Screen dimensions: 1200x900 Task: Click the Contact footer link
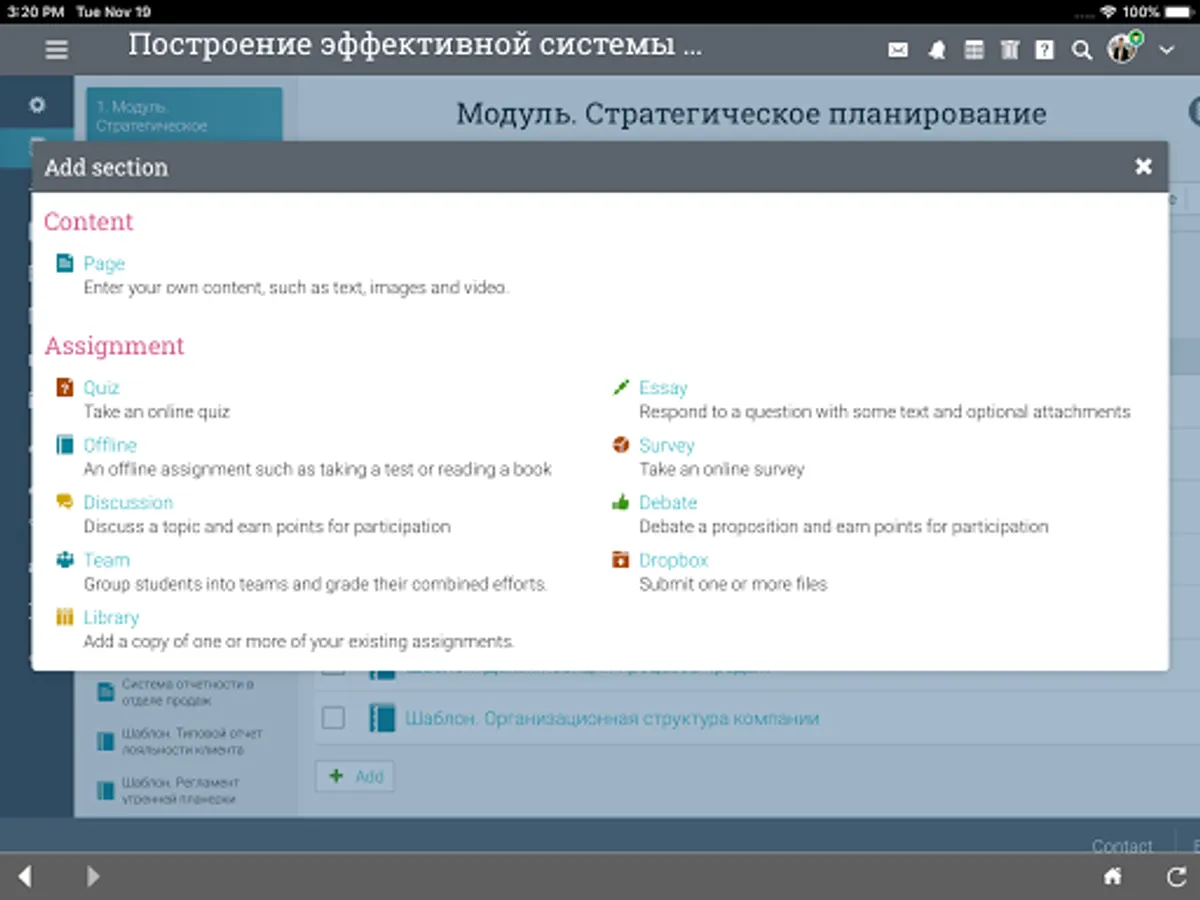pyautogui.click(x=1122, y=846)
